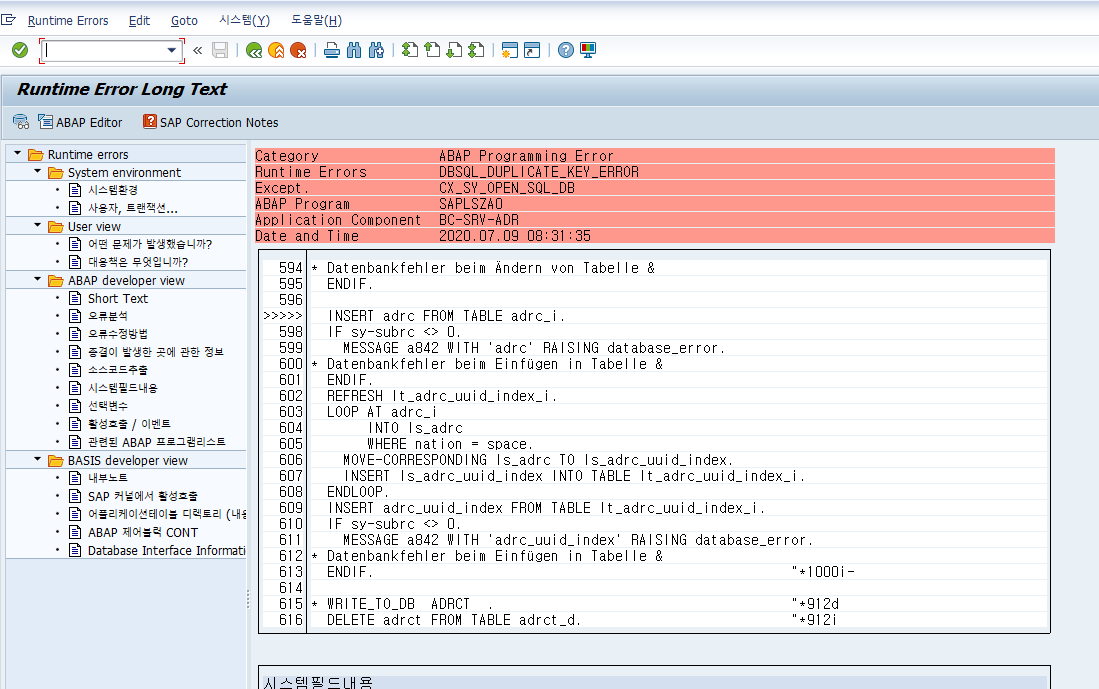Click the red Cancel icon
The image size is (1099, 689).
(299, 50)
